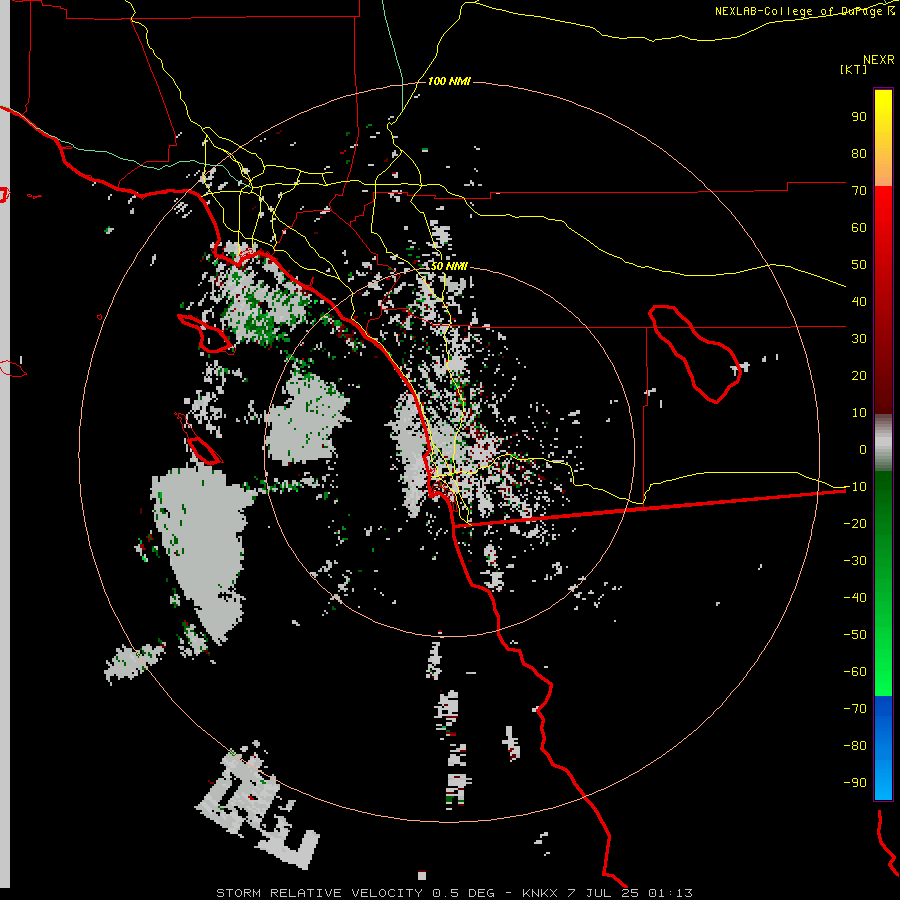Click the positive 30 scale value
The width and height of the screenshot is (900, 900).
pos(859,339)
